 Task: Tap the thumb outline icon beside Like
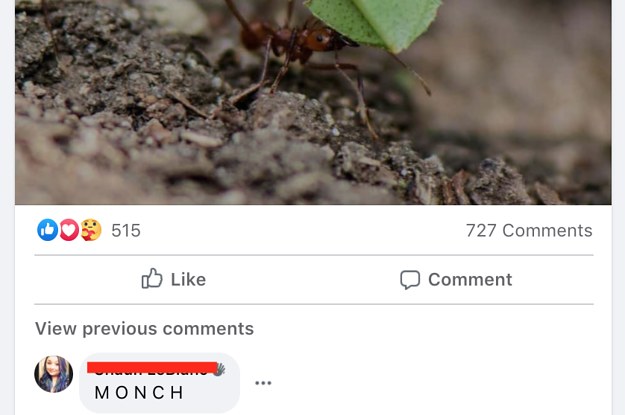[152, 278]
